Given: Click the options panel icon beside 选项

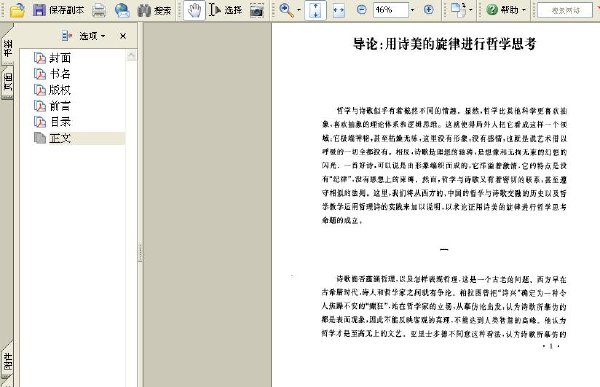Looking at the screenshot, I should tap(67, 36).
